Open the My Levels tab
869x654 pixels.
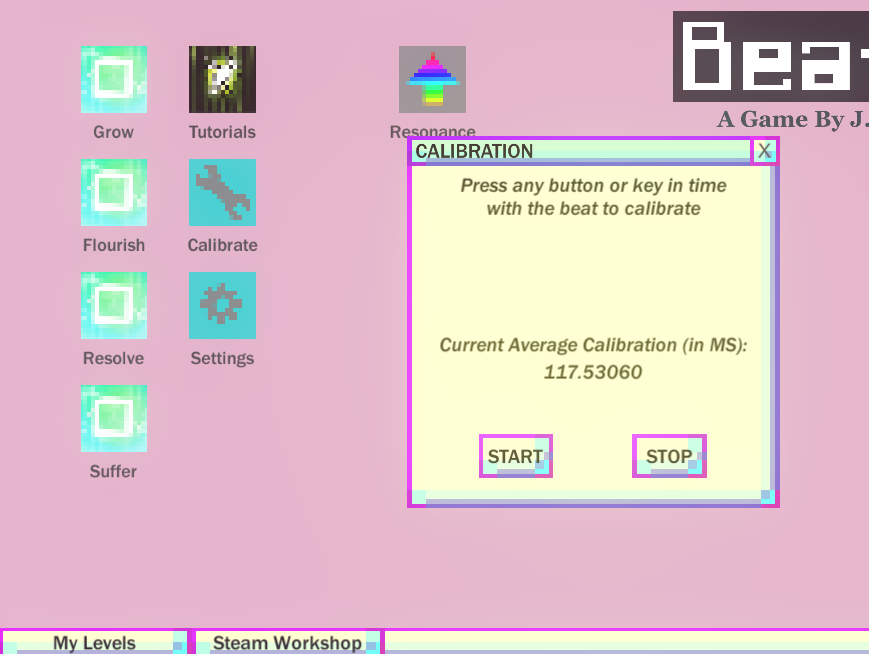point(94,642)
